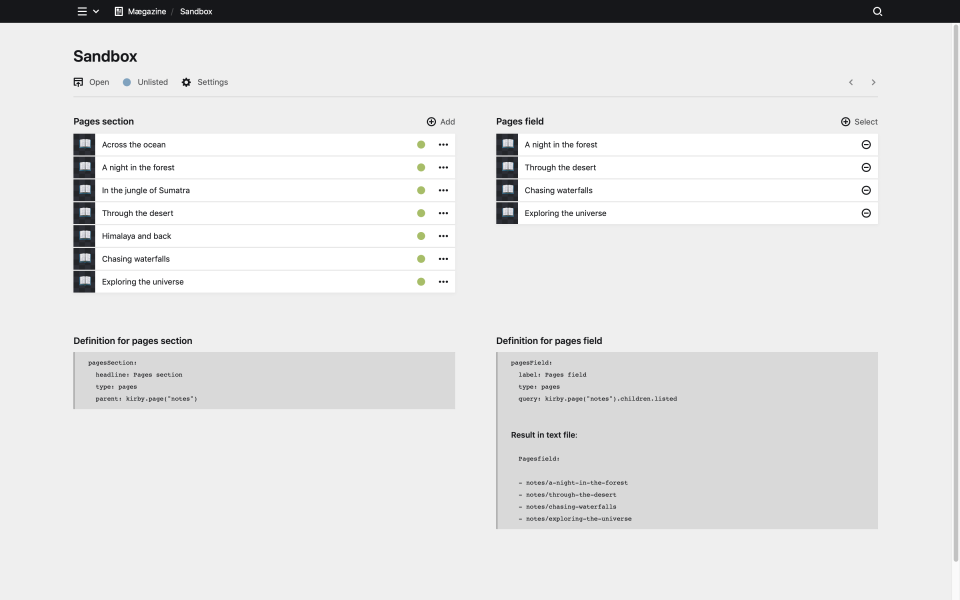
Task: Remove 'Chasing waterfalls' from field list
Action: click(866, 190)
